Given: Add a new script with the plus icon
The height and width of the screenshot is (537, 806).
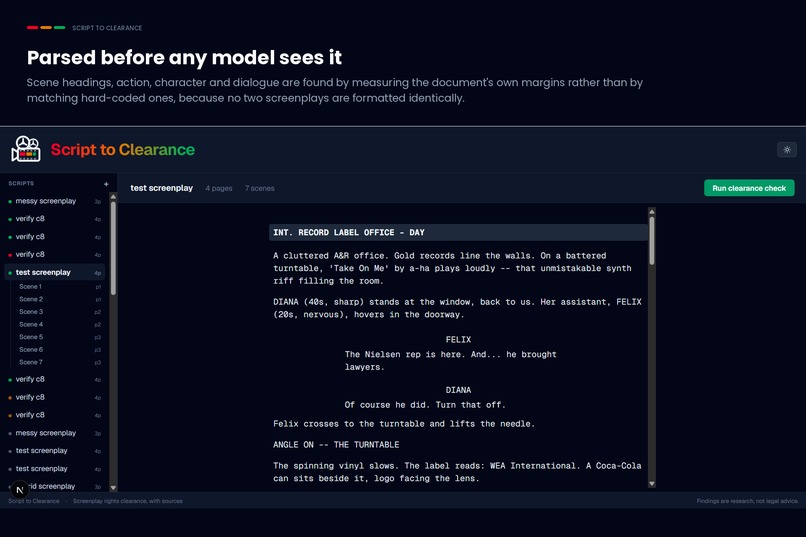Looking at the screenshot, I should tap(106, 184).
